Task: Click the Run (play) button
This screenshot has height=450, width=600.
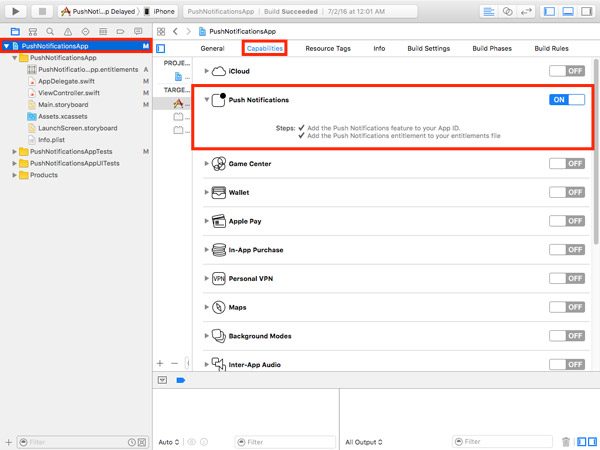Action: 16,11
